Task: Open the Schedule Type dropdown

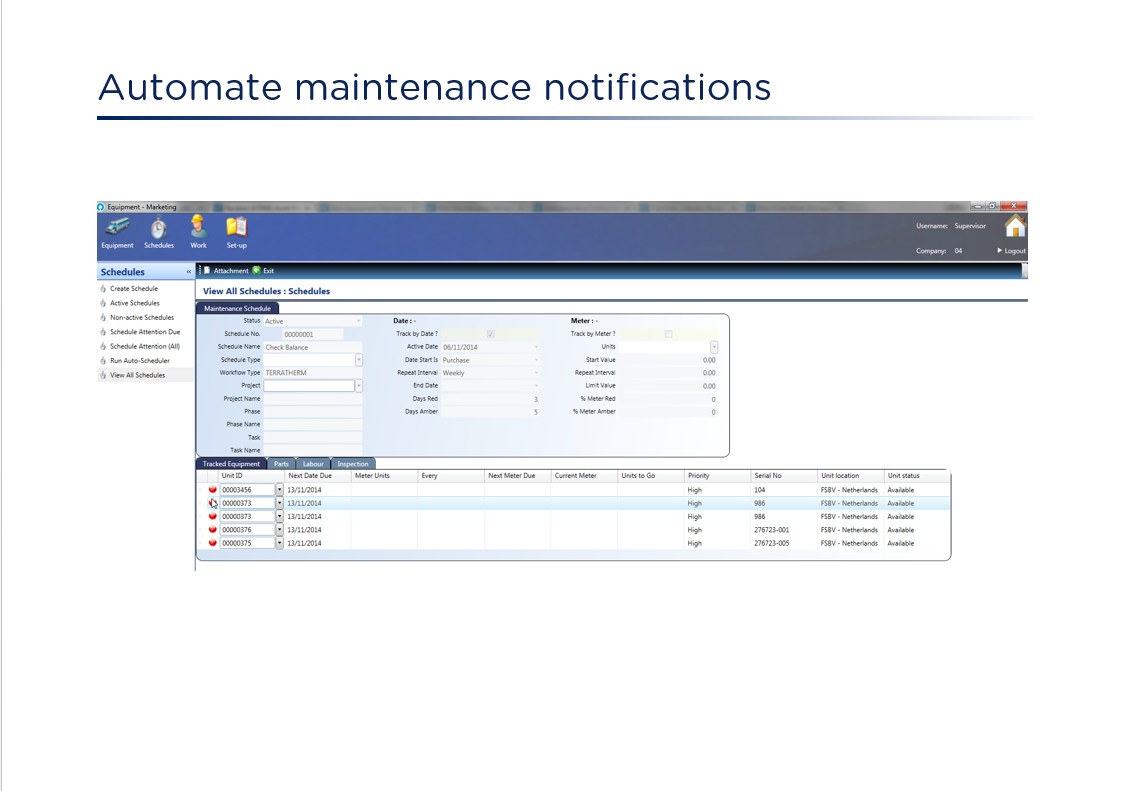Action: [x=358, y=360]
